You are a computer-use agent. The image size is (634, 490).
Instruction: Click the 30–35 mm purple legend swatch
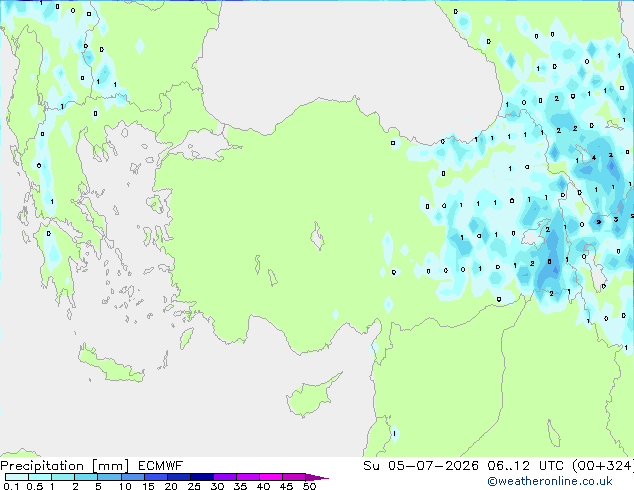pyautogui.click(x=225, y=477)
